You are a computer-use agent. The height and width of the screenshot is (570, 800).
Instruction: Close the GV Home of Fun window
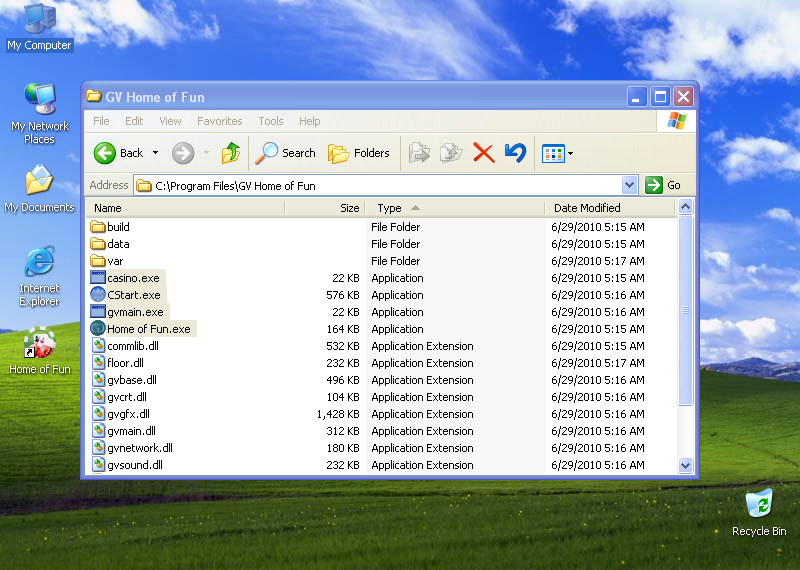coord(684,96)
